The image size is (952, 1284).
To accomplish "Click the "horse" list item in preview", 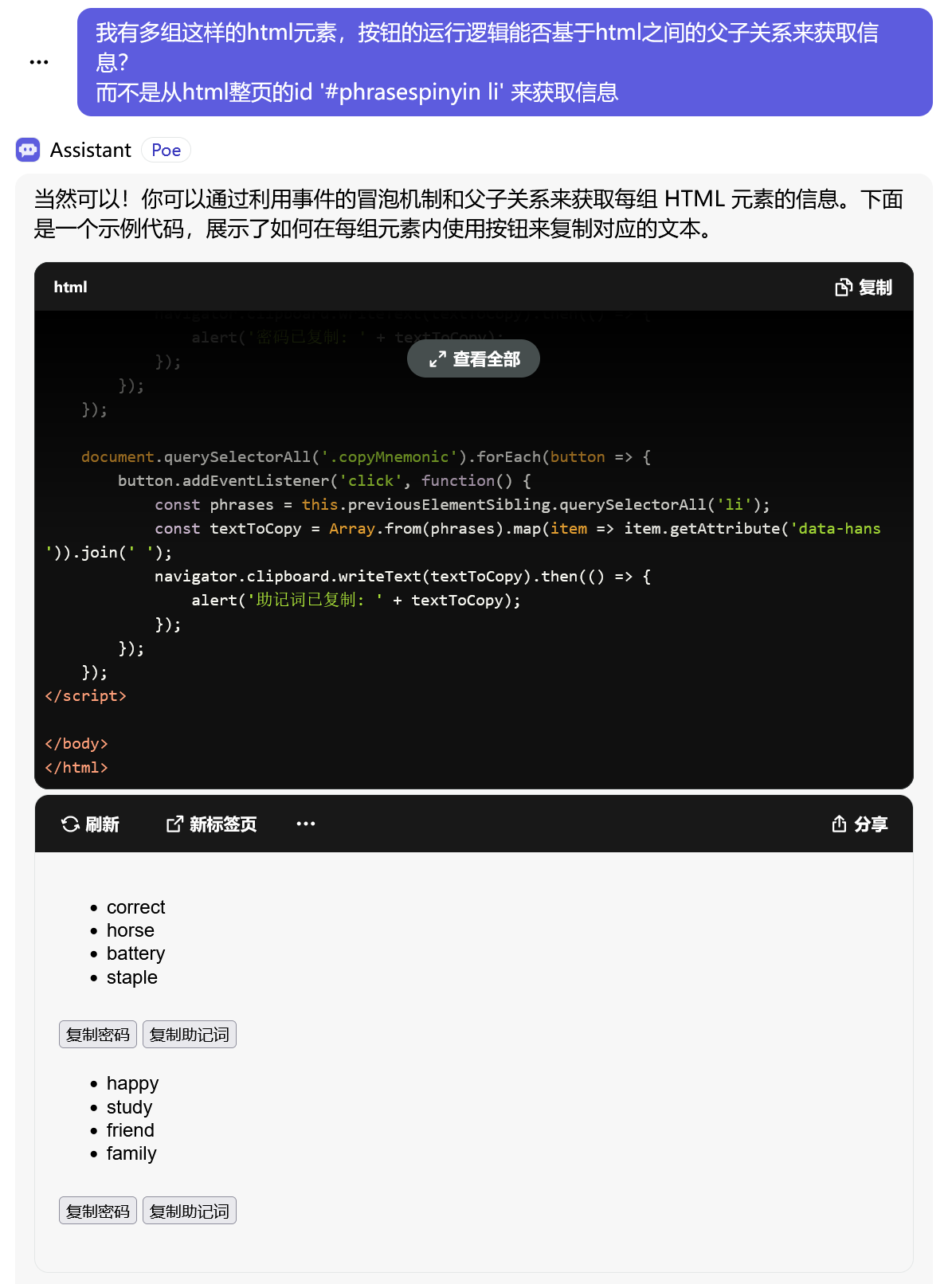I will (130, 930).
